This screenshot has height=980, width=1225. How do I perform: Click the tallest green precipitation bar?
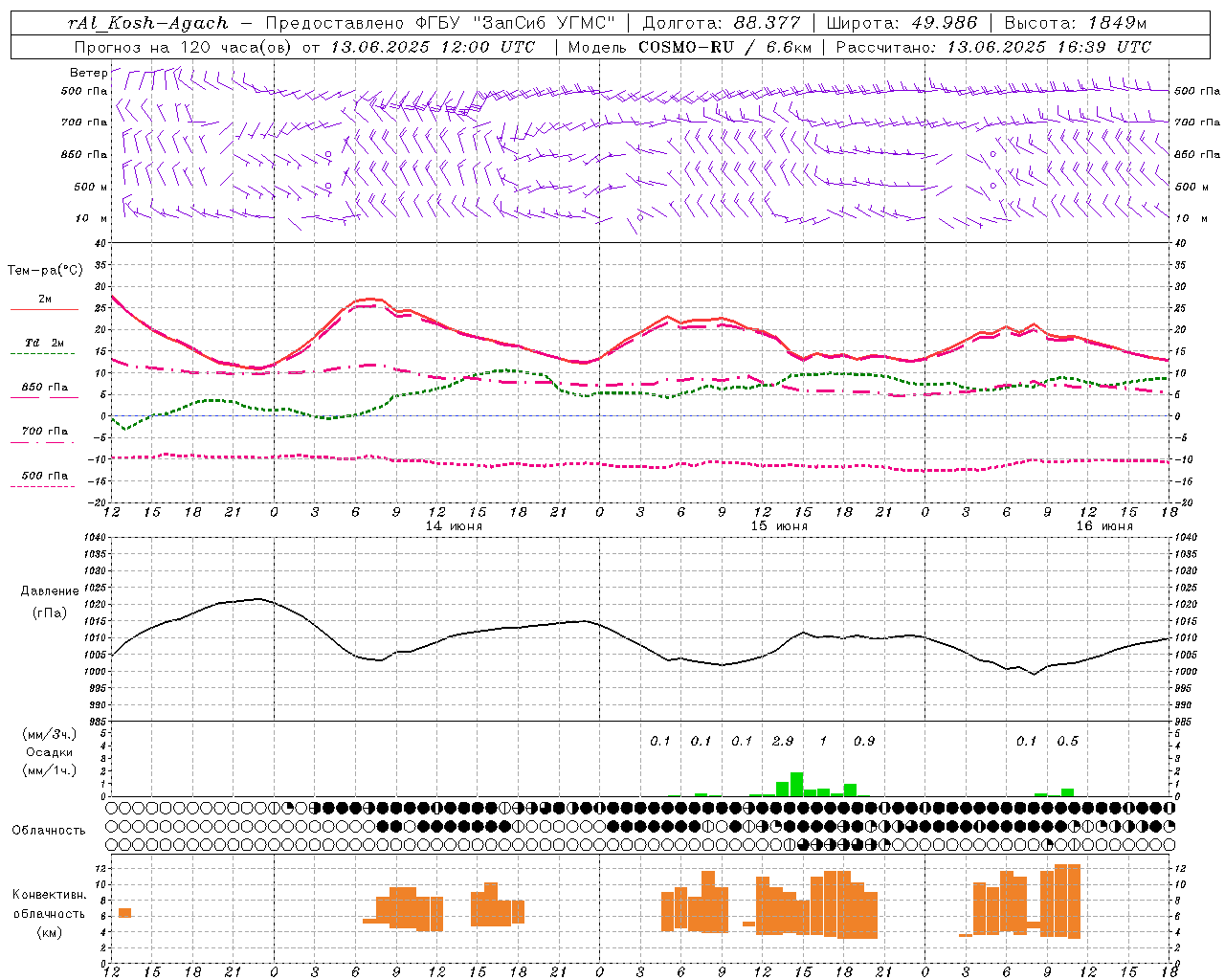click(796, 785)
